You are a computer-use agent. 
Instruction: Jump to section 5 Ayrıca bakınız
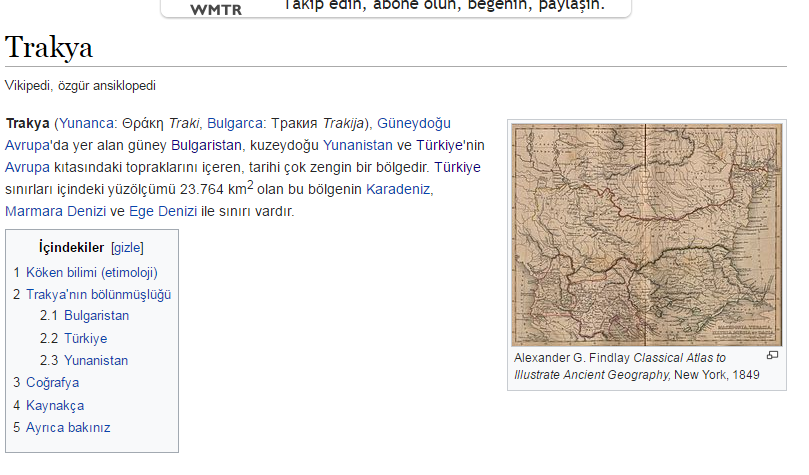(x=62, y=428)
